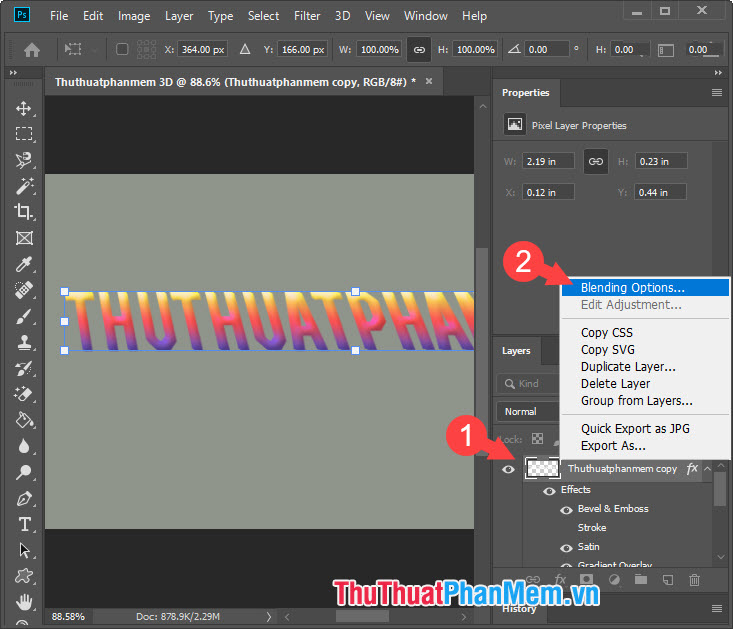Hide all Effects on the layer

(549, 491)
